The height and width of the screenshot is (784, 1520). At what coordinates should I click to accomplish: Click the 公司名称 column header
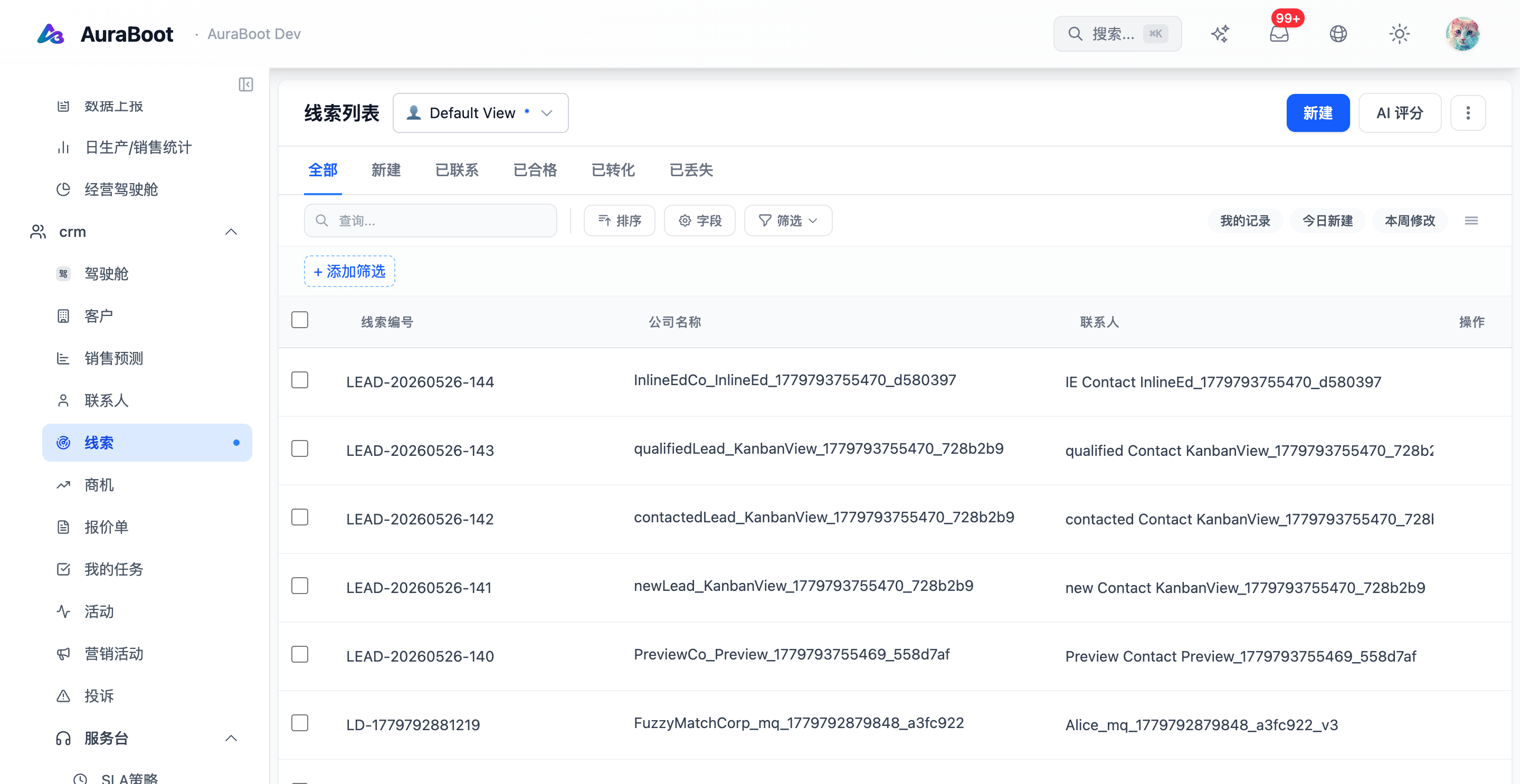[674, 322]
